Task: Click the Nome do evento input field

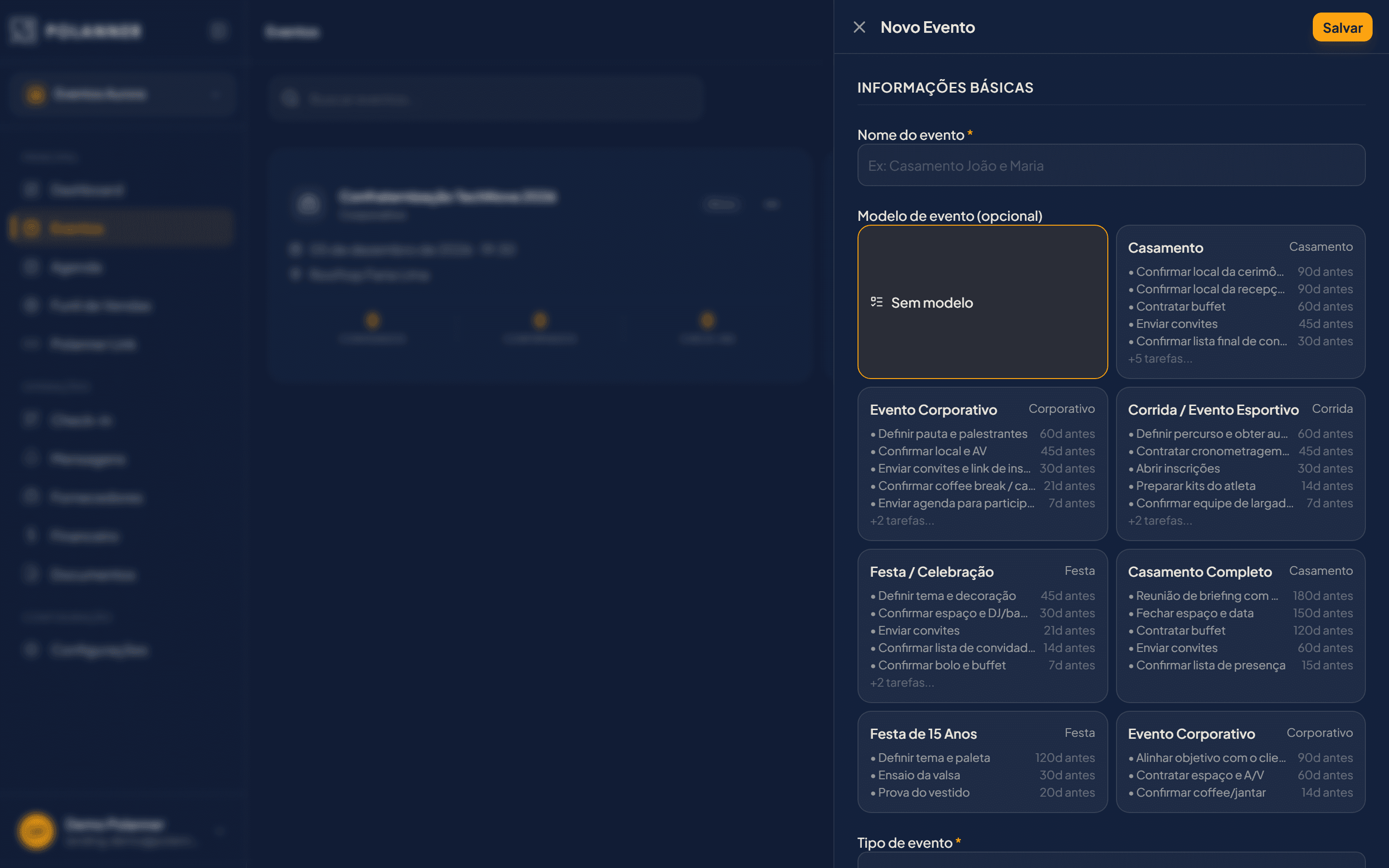Action: coord(1111,165)
